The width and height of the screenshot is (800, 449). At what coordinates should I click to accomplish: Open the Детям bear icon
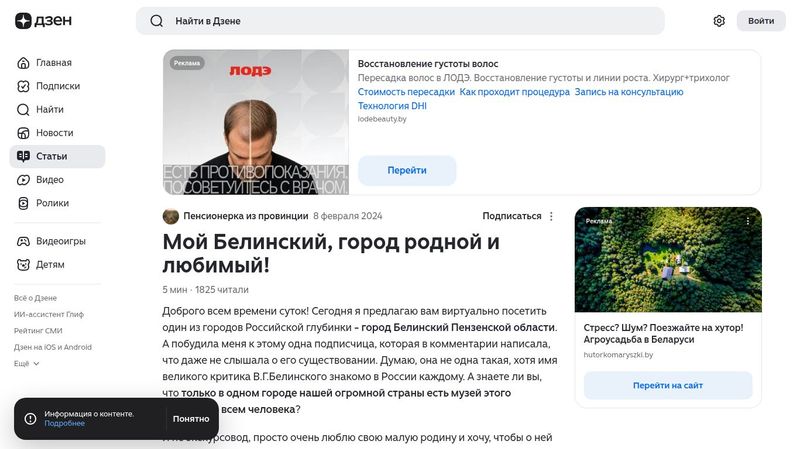[x=23, y=265]
